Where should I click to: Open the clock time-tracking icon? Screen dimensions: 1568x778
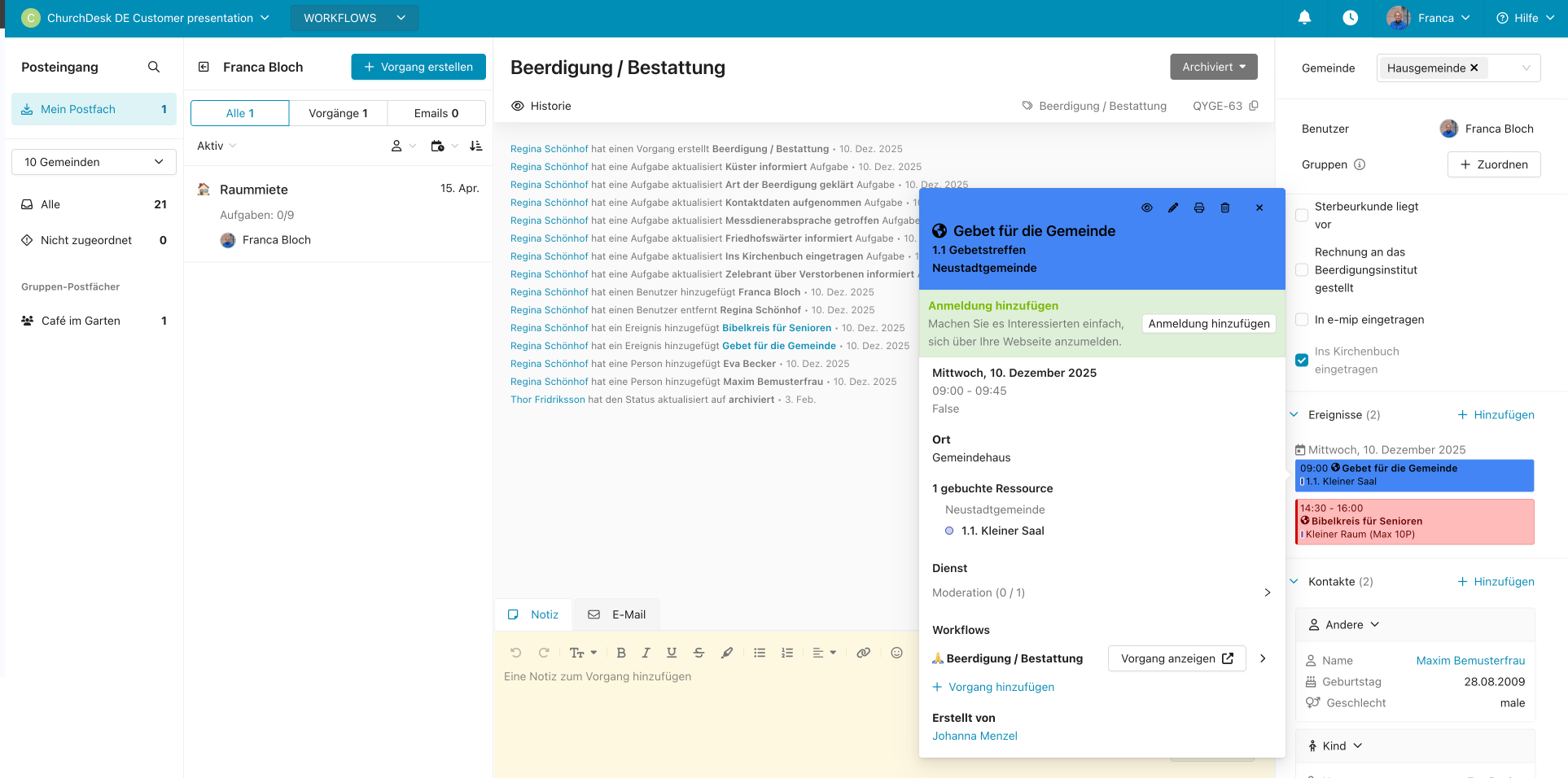[x=1350, y=18]
